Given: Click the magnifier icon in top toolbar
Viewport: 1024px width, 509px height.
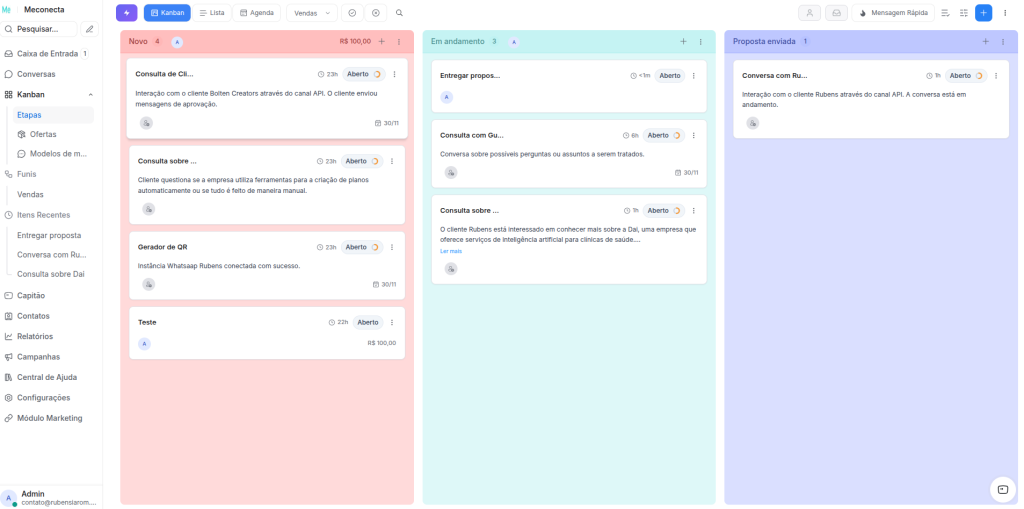Looking at the screenshot, I should point(399,13).
